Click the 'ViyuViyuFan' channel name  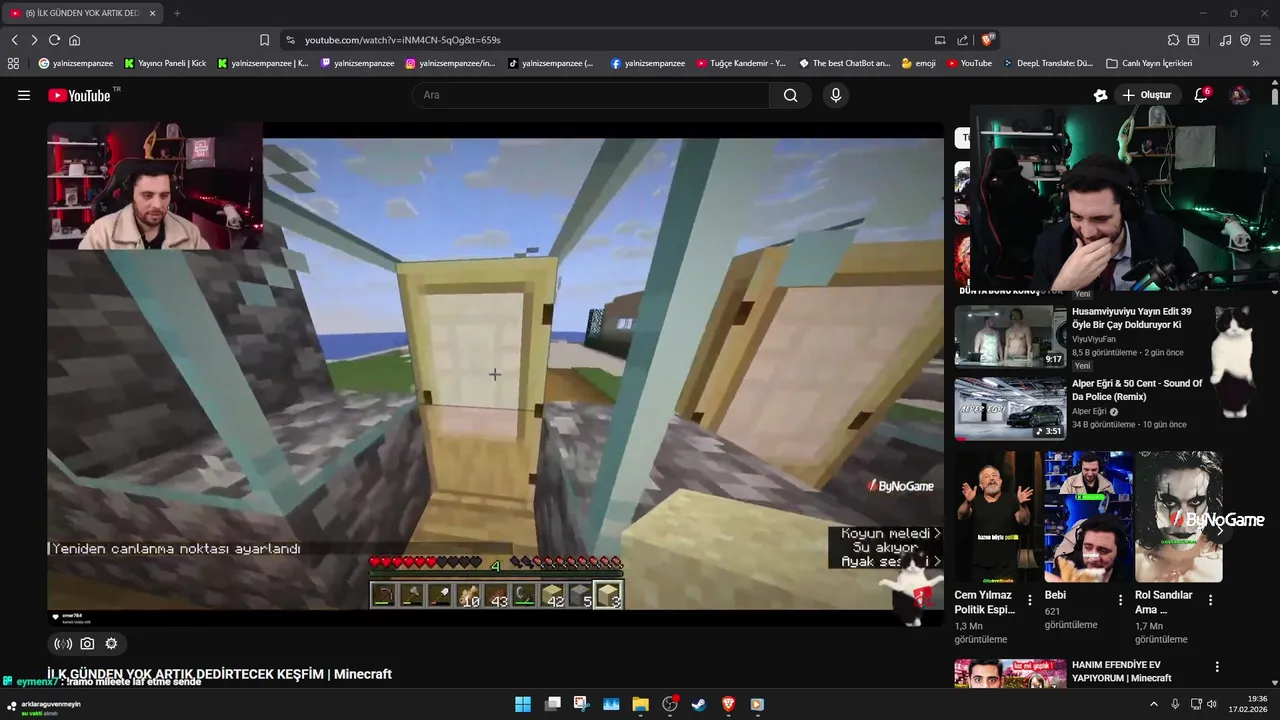1093,339
